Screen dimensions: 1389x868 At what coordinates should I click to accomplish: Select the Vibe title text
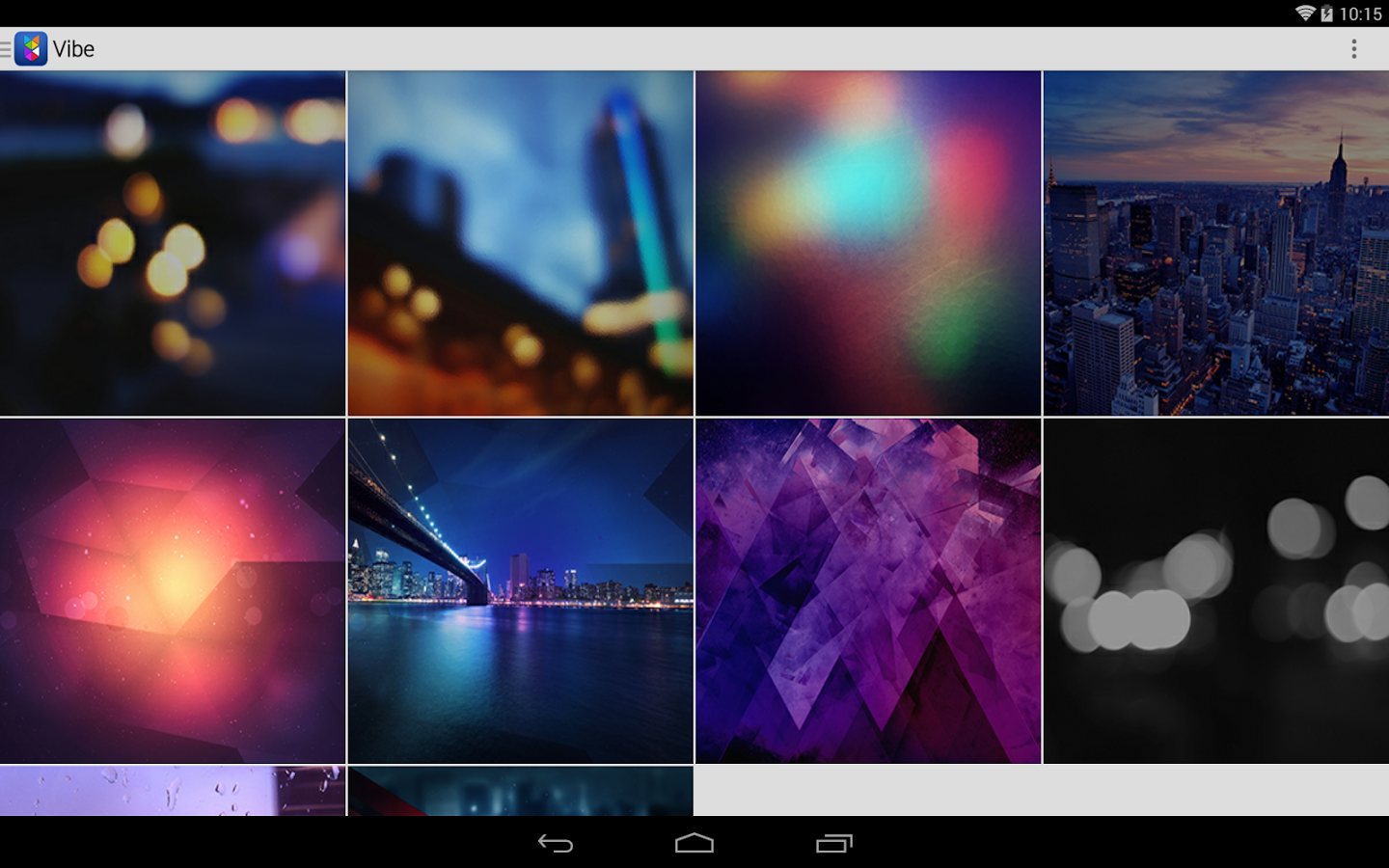click(73, 49)
